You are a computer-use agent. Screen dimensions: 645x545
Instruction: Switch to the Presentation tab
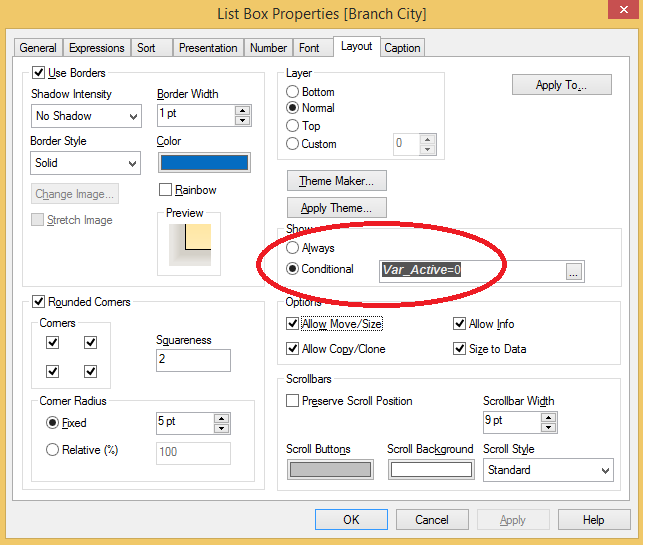click(x=208, y=48)
